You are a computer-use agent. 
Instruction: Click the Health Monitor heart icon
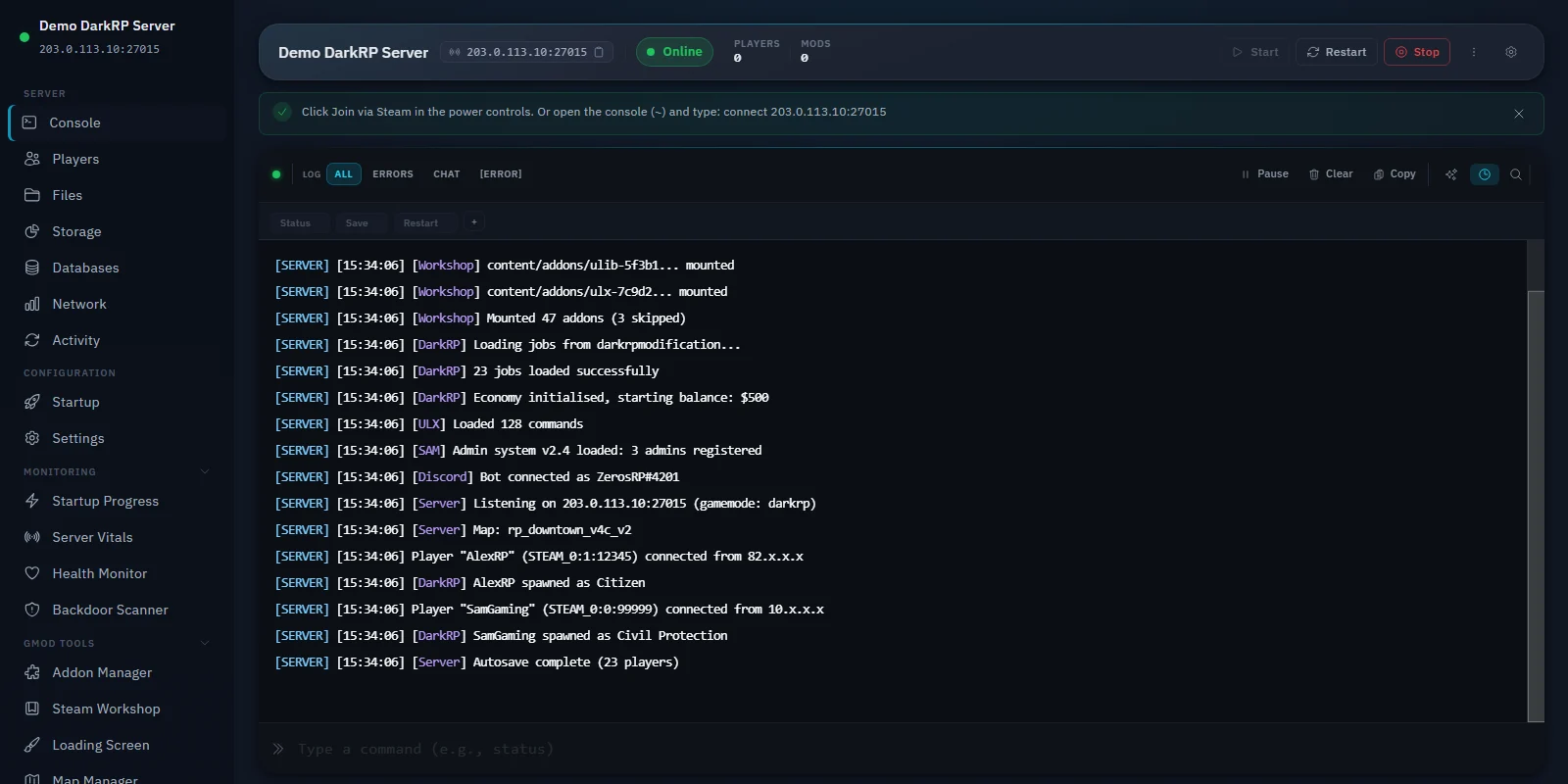click(32, 573)
